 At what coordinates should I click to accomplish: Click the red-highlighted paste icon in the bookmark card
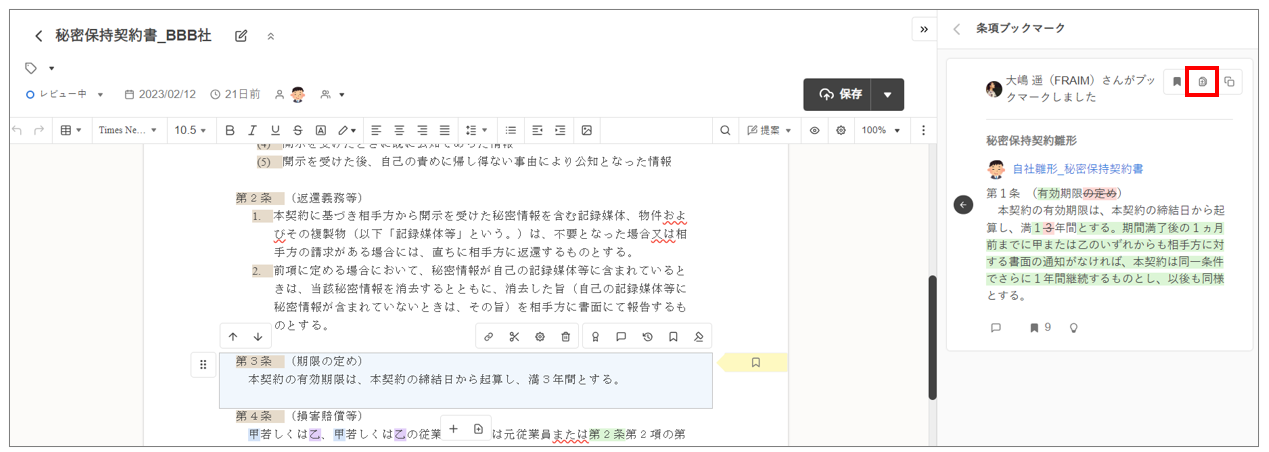[1202, 82]
